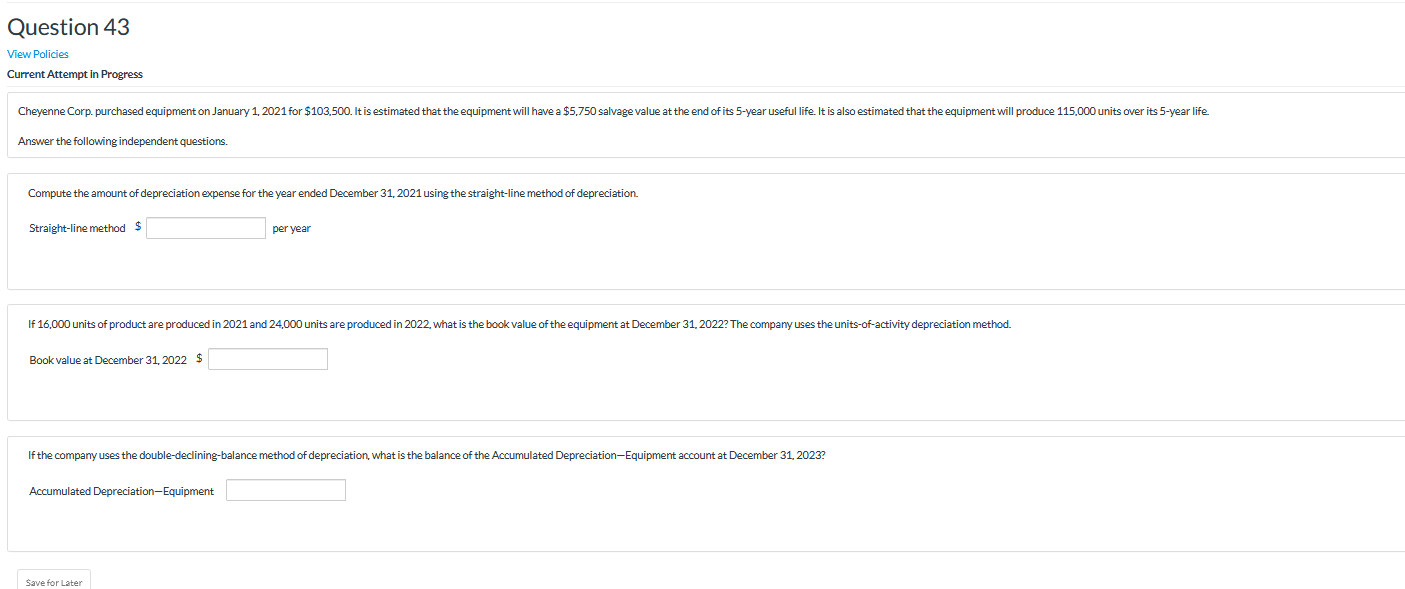Image resolution: width=1405 pixels, height=589 pixels.
Task: Click the dollar sign beside Straight-line method
Action: 137,226
